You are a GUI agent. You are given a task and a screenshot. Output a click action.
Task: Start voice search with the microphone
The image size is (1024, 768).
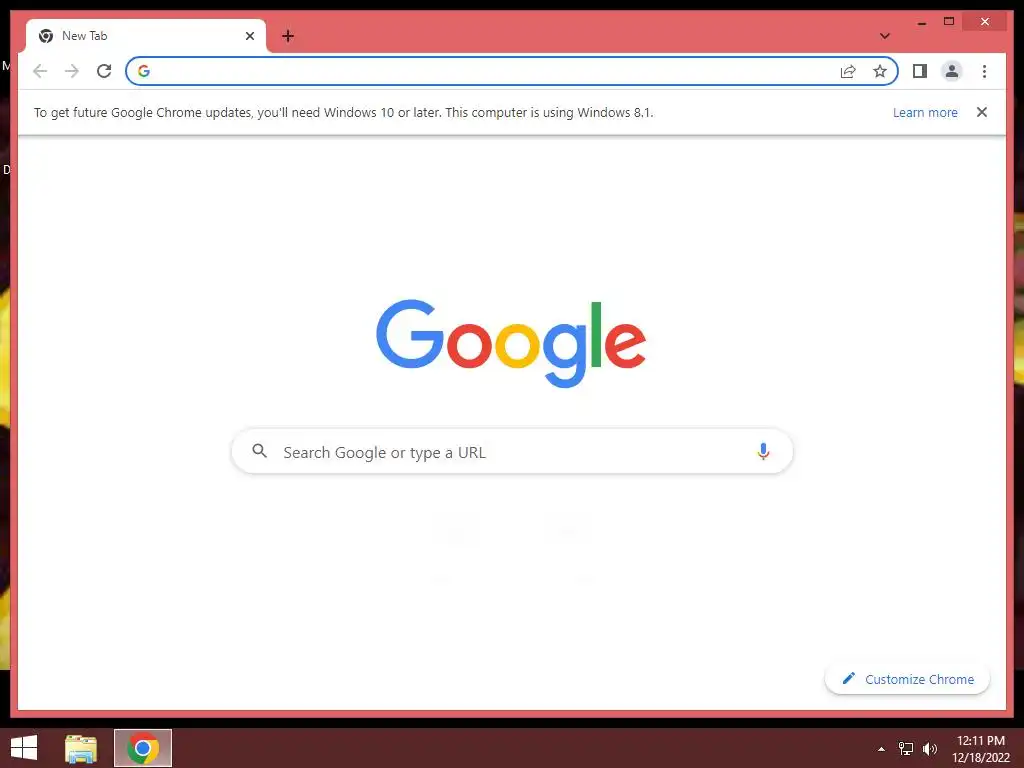coord(763,451)
